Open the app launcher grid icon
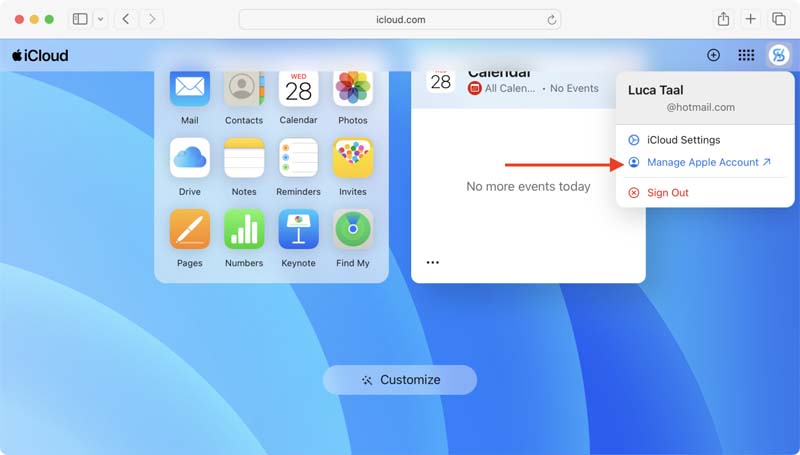 [746, 55]
